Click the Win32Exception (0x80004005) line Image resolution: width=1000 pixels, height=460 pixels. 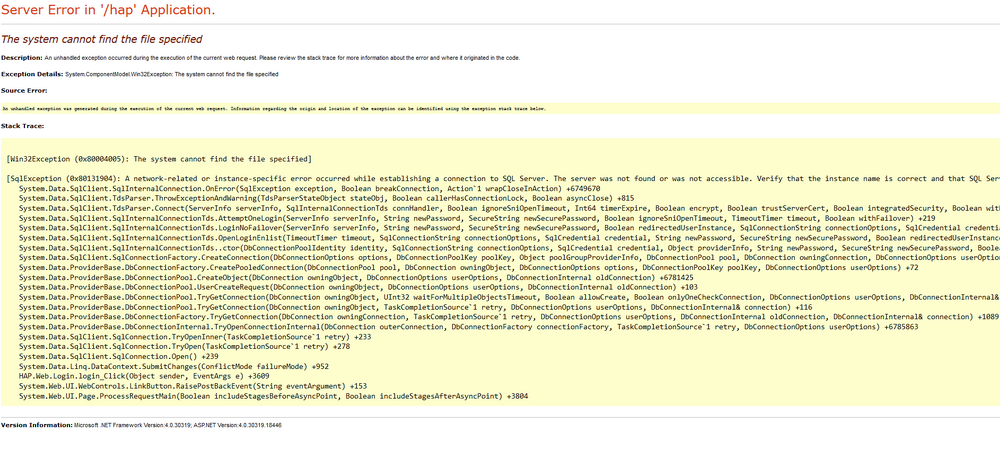tap(158, 158)
